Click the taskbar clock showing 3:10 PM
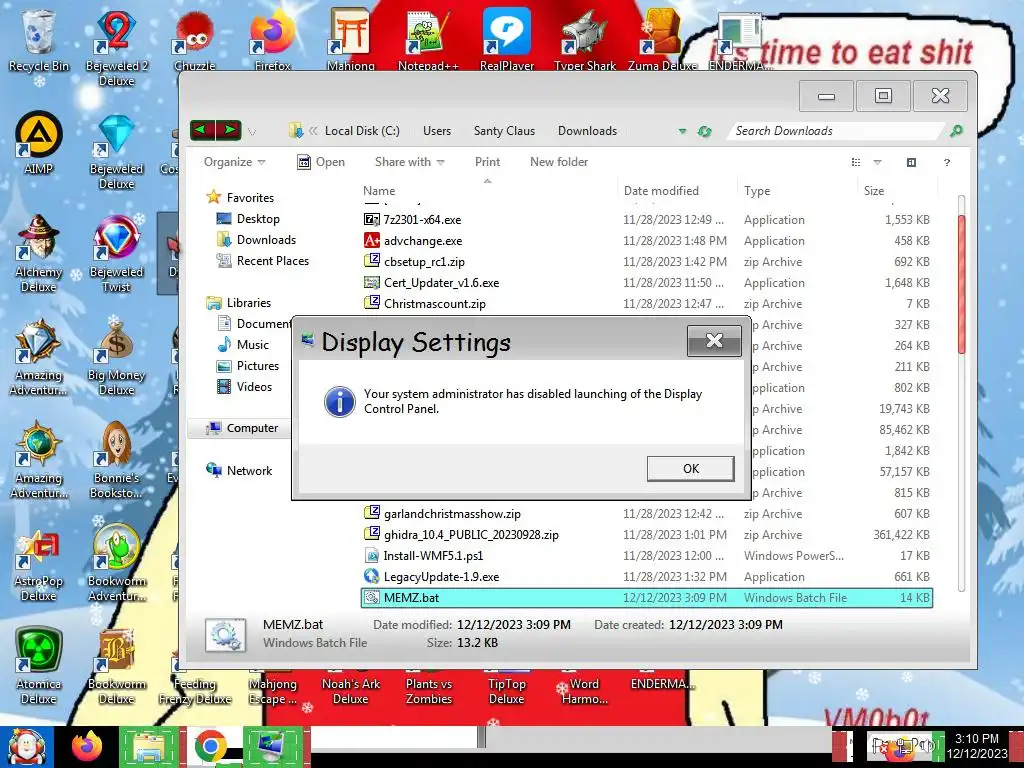 [977, 746]
